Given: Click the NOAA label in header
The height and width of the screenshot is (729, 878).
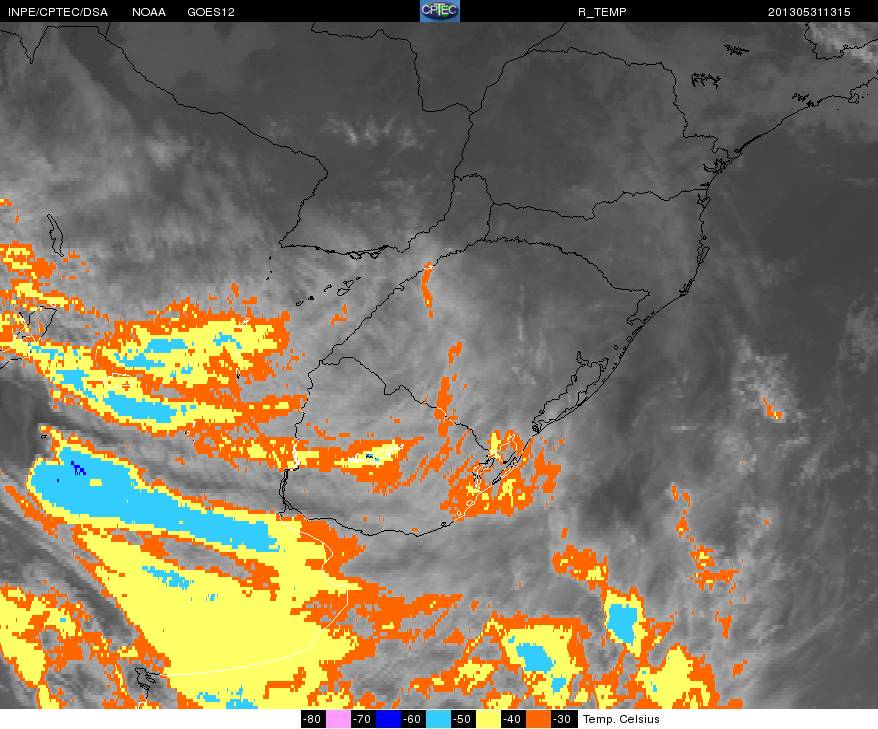Looking at the screenshot, I should [x=149, y=12].
